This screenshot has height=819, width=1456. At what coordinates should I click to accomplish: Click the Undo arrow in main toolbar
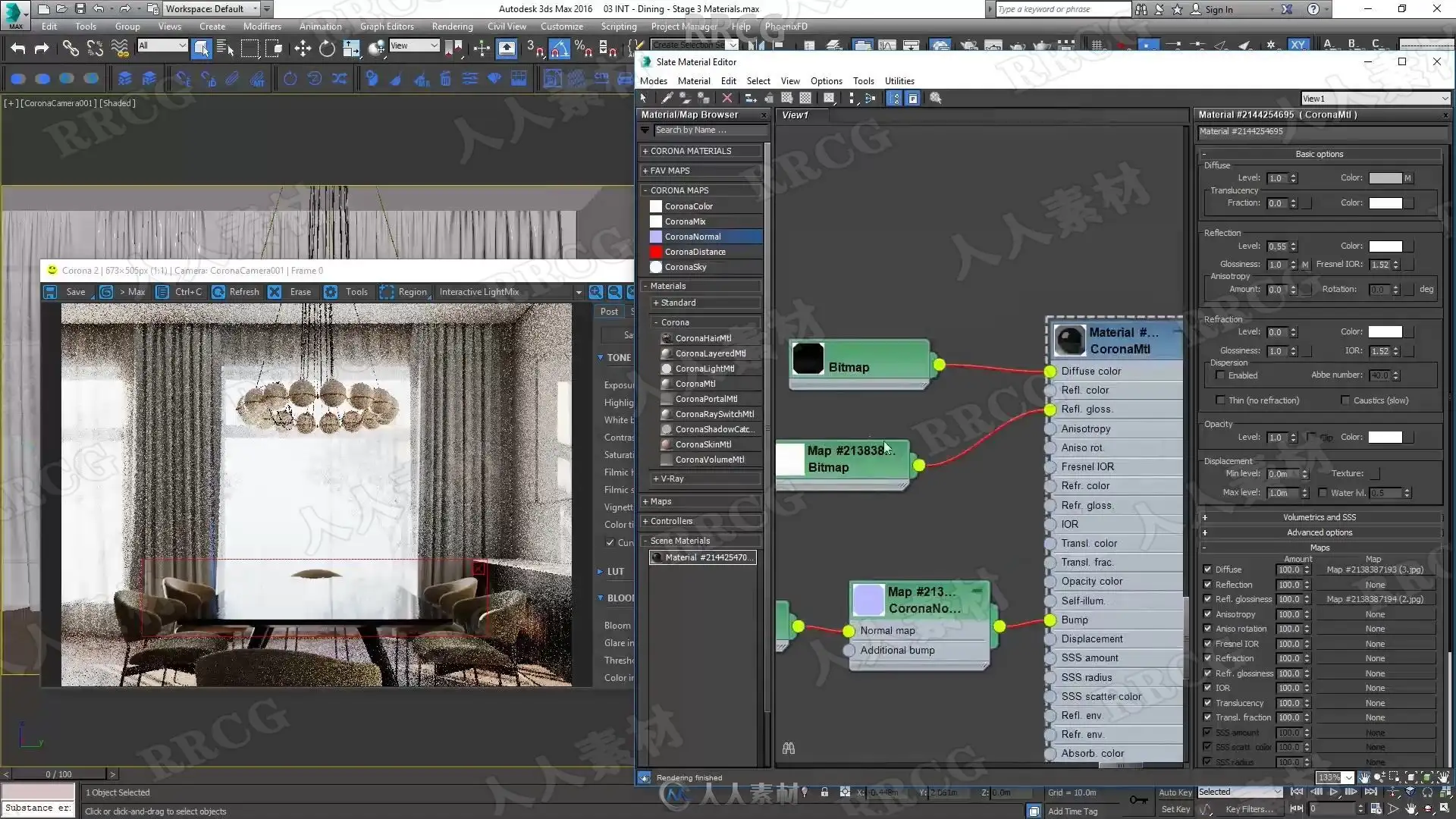(17, 49)
